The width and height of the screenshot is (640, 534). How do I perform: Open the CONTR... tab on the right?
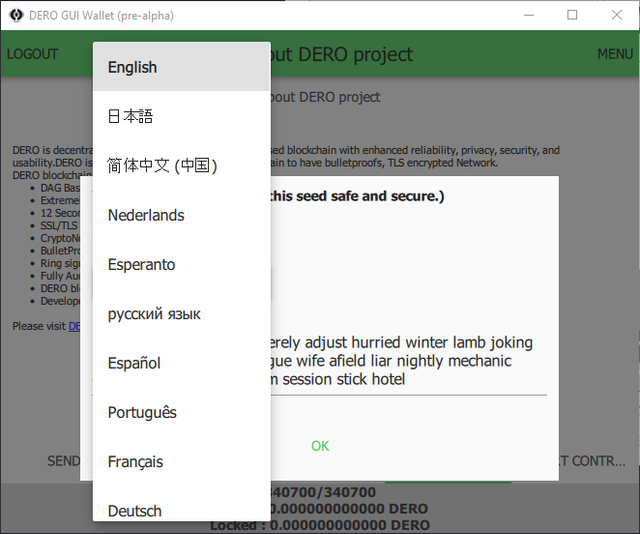592,461
